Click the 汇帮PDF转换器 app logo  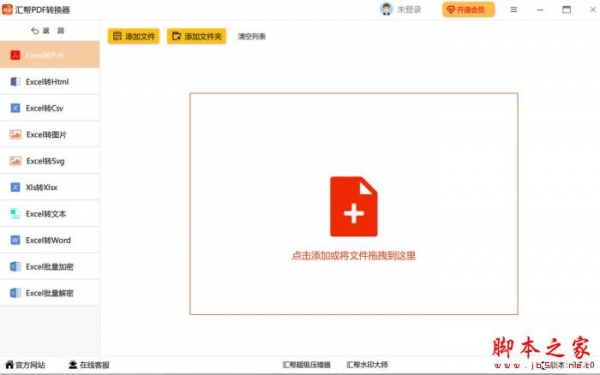coord(7,9)
